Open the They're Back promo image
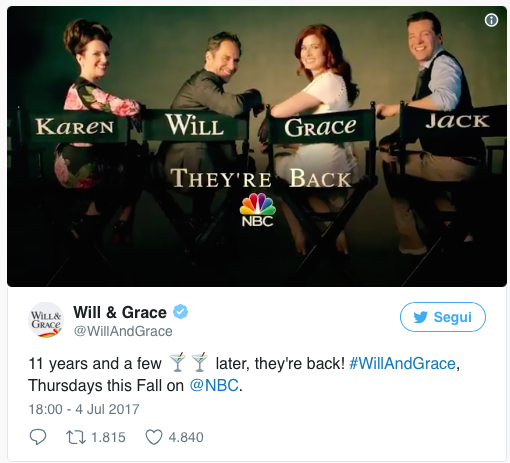This screenshot has height=463, width=510. point(257,146)
